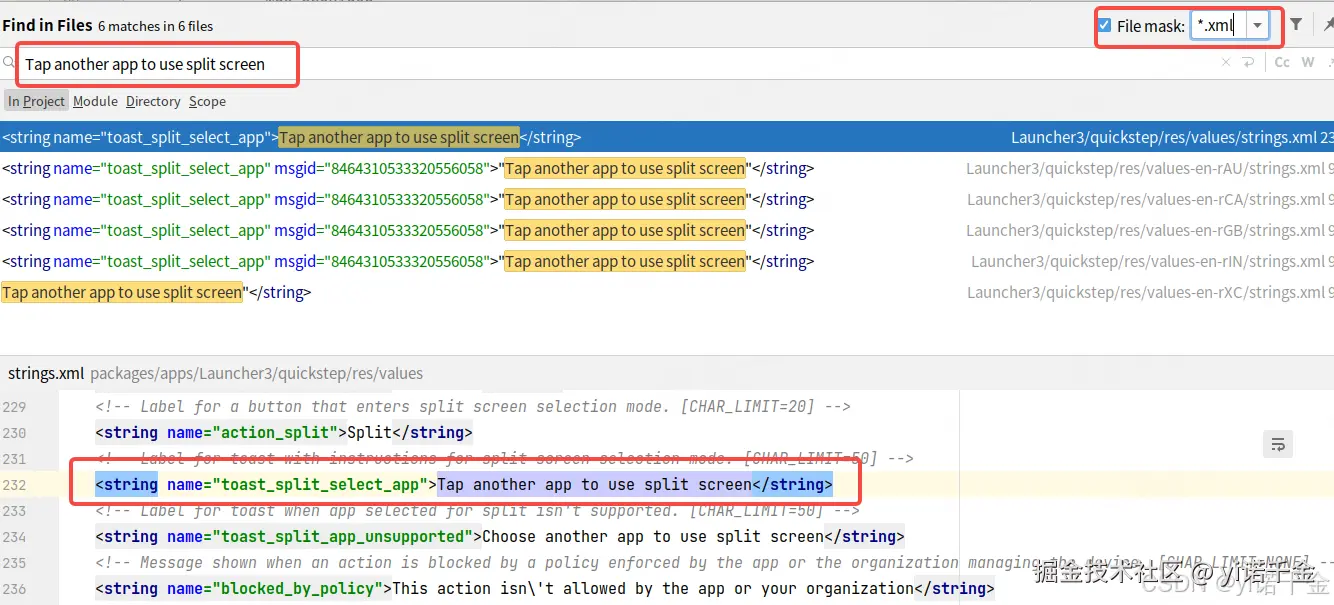The height and width of the screenshot is (605, 1334).
Task: Toggle the W whole words option
Action: click(x=1308, y=62)
